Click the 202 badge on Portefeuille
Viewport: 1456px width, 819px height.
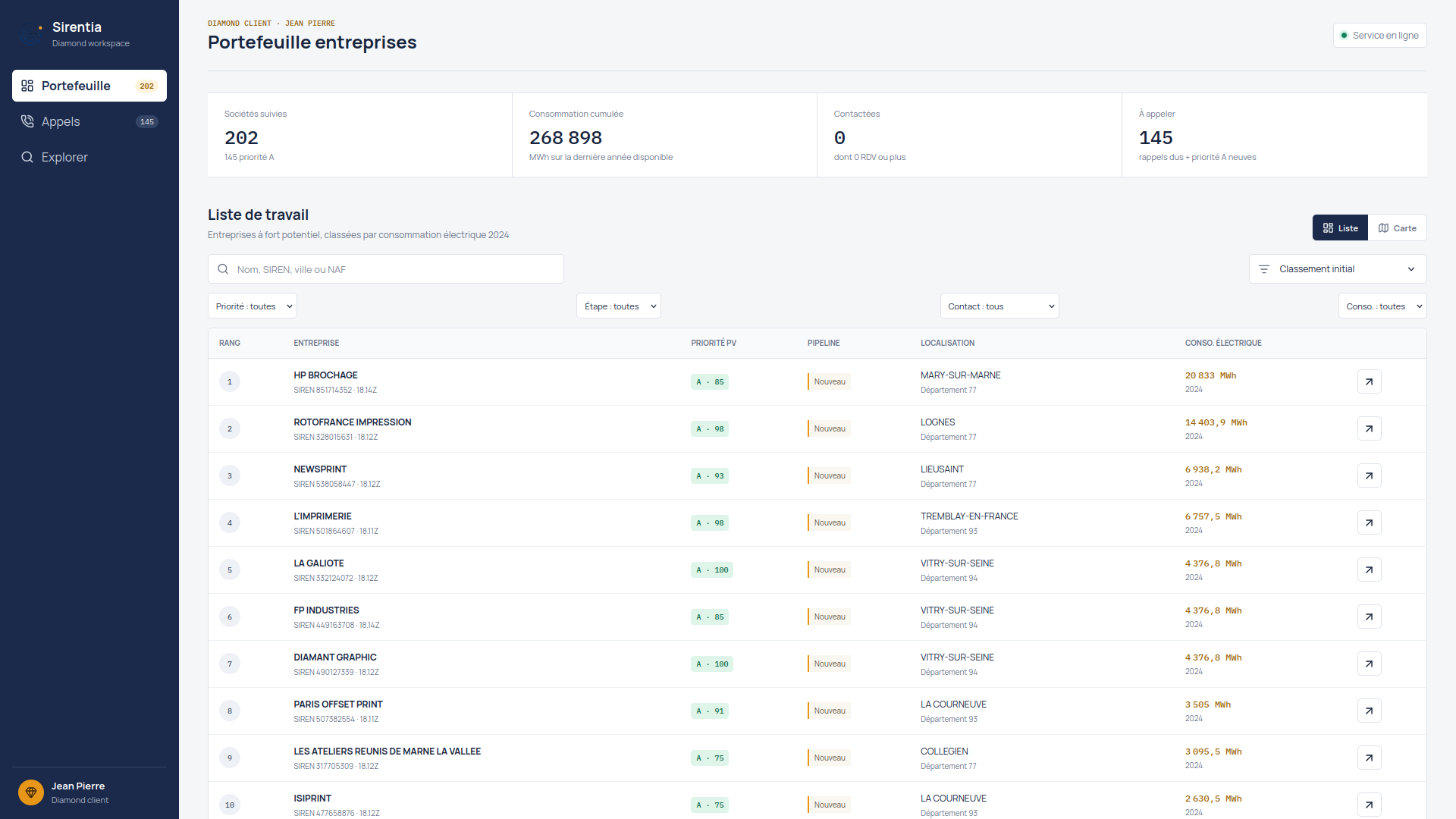click(147, 86)
